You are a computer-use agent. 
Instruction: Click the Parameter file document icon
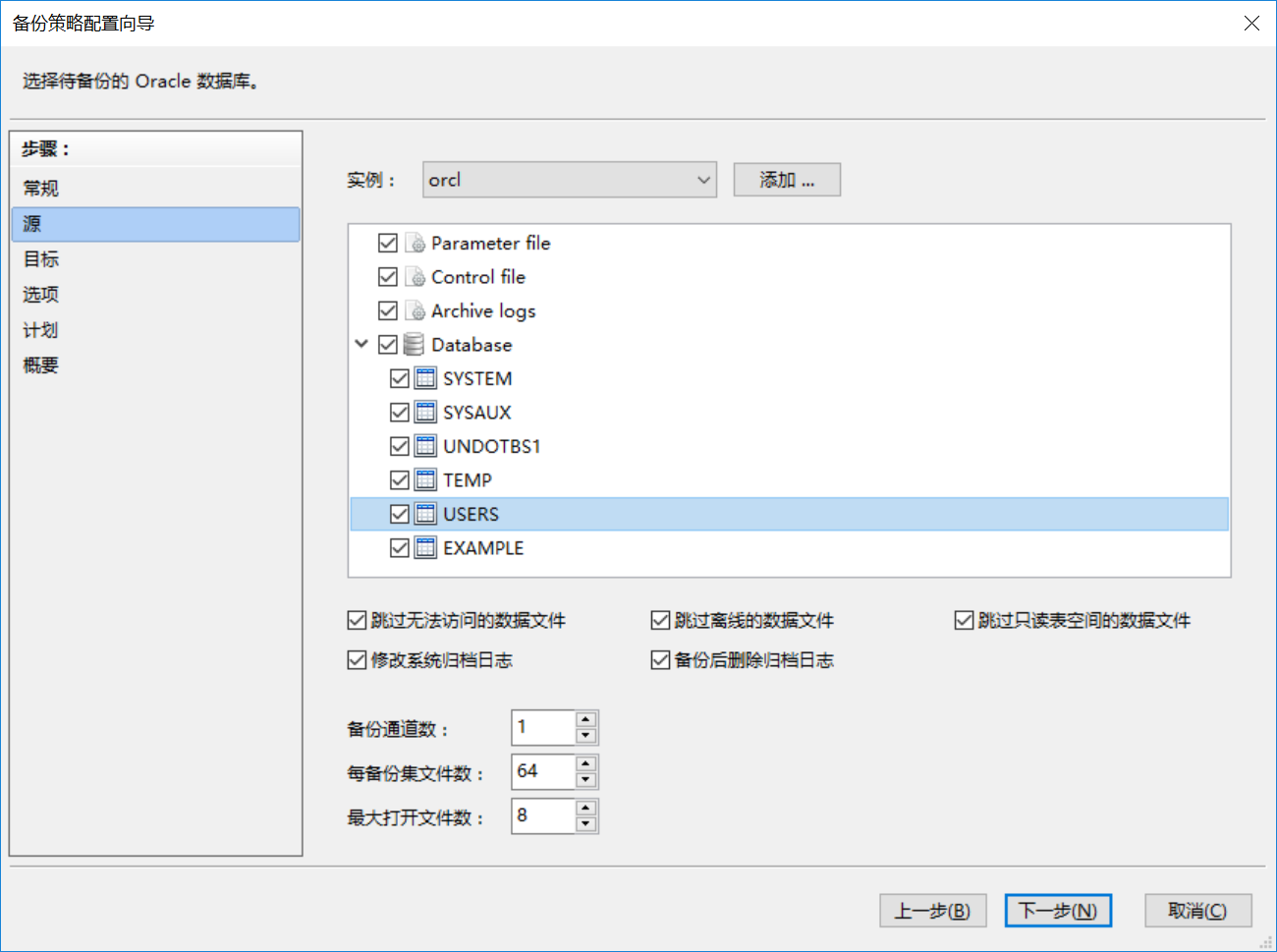tap(416, 244)
